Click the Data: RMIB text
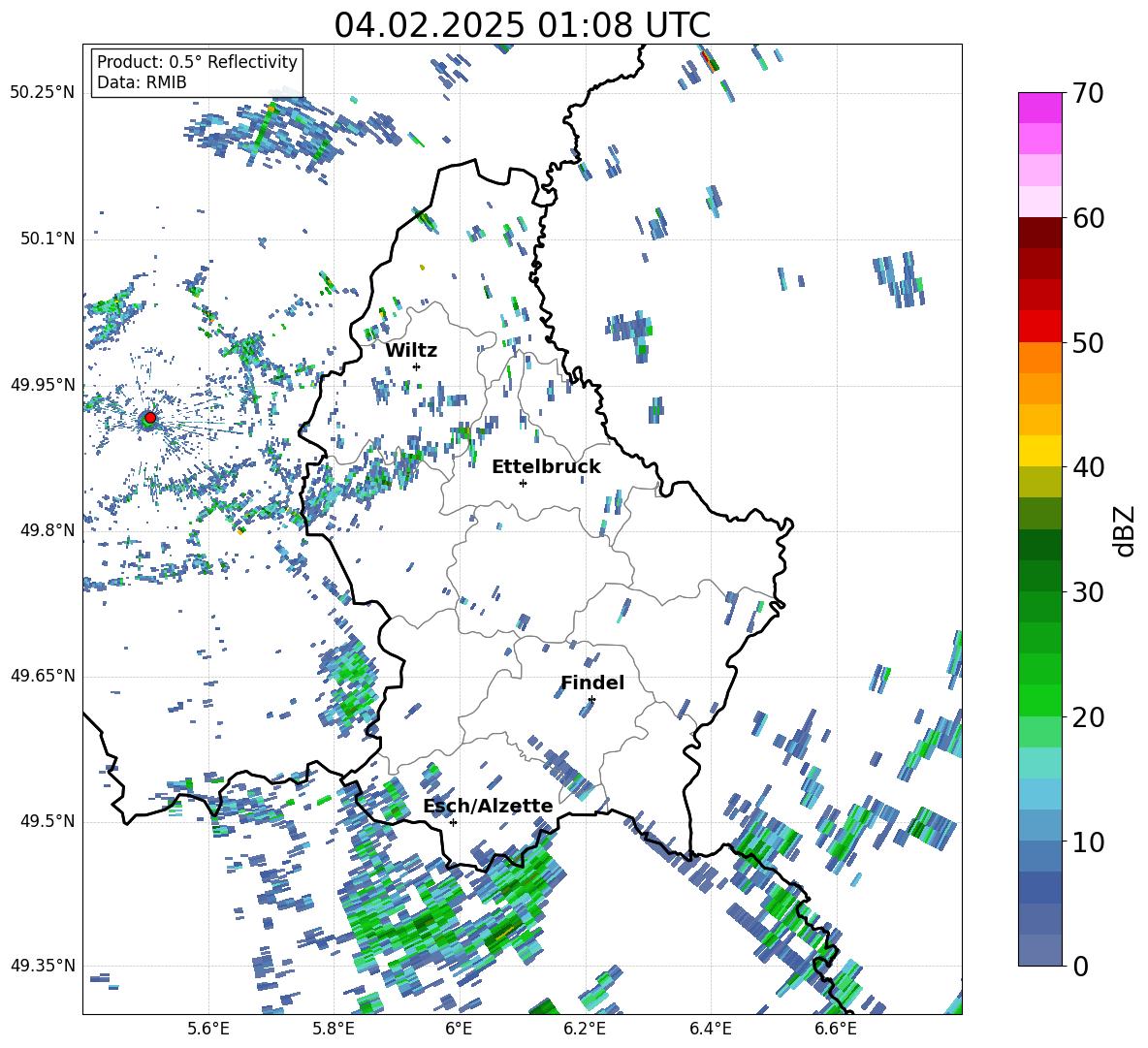The image size is (1148, 1048). coord(142,82)
